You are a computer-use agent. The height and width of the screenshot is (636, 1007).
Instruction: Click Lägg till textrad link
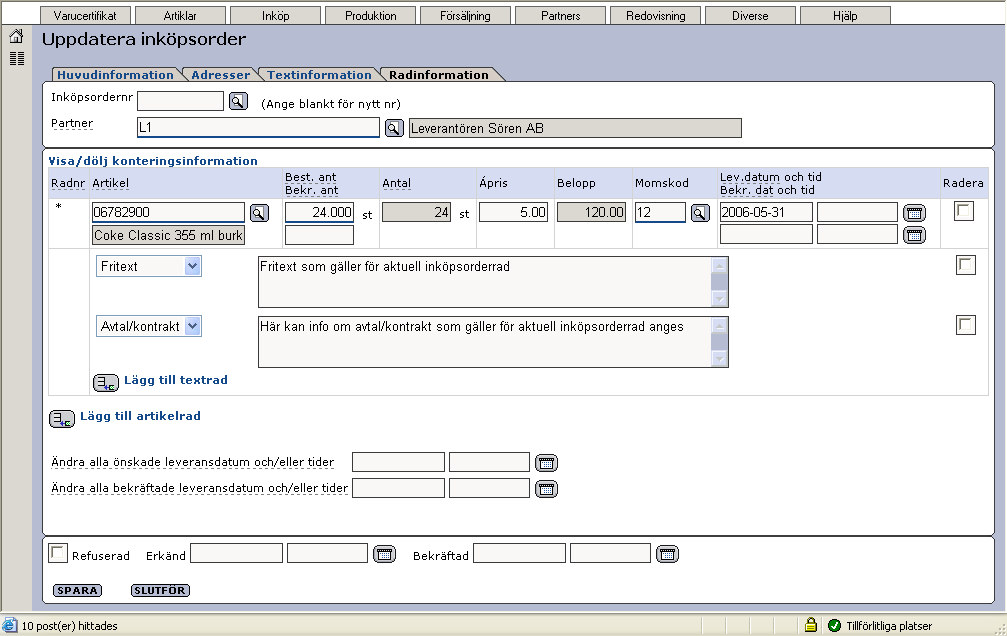[x=176, y=380]
